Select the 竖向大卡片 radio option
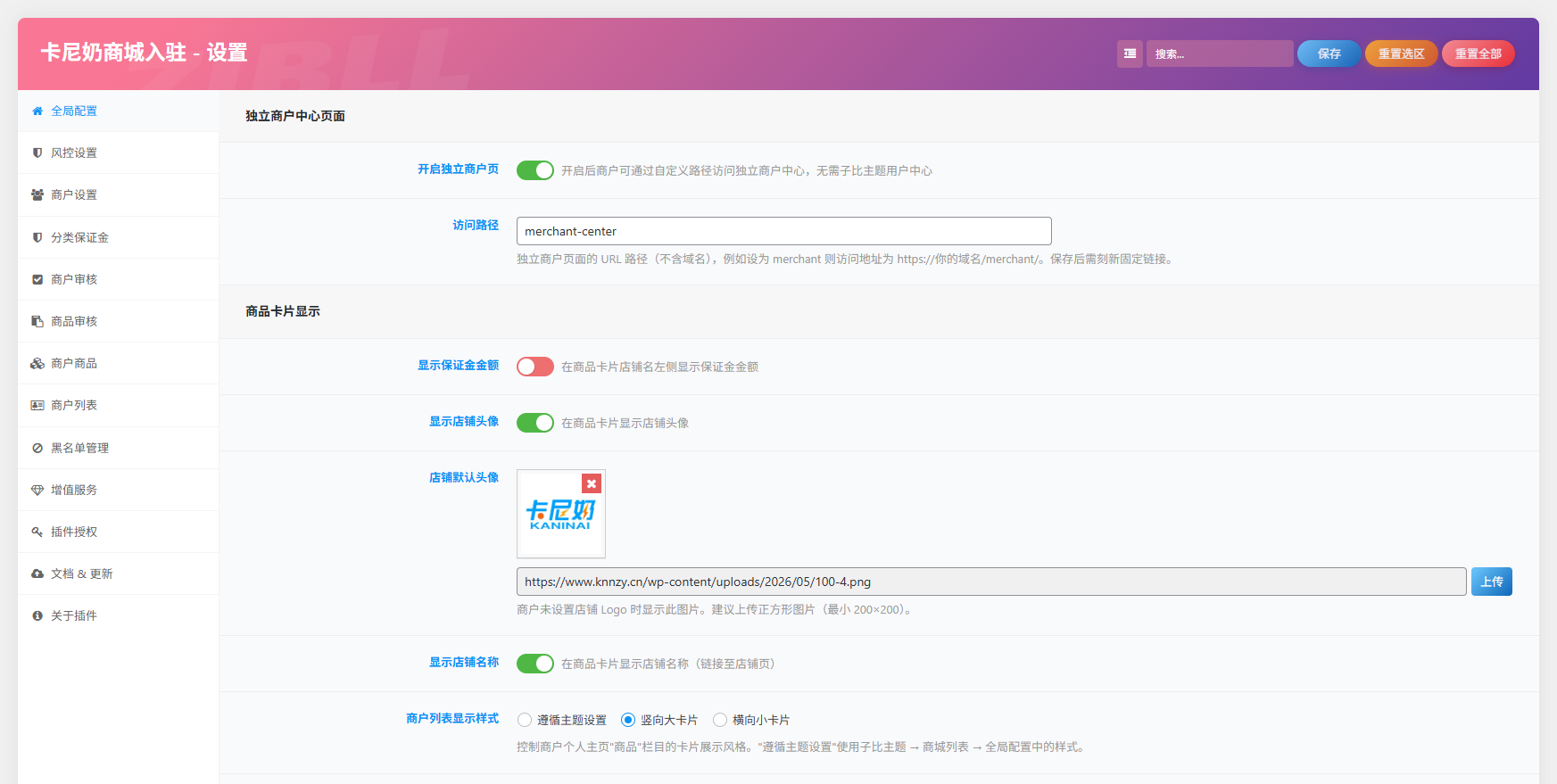The width and height of the screenshot is (1557, 784). [x=628, y=720]
